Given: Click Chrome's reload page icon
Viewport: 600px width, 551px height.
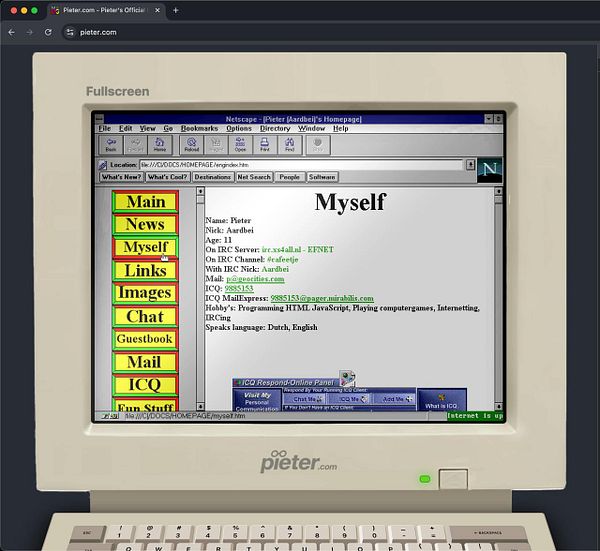Looking at the screenshot, I should 48,33.
